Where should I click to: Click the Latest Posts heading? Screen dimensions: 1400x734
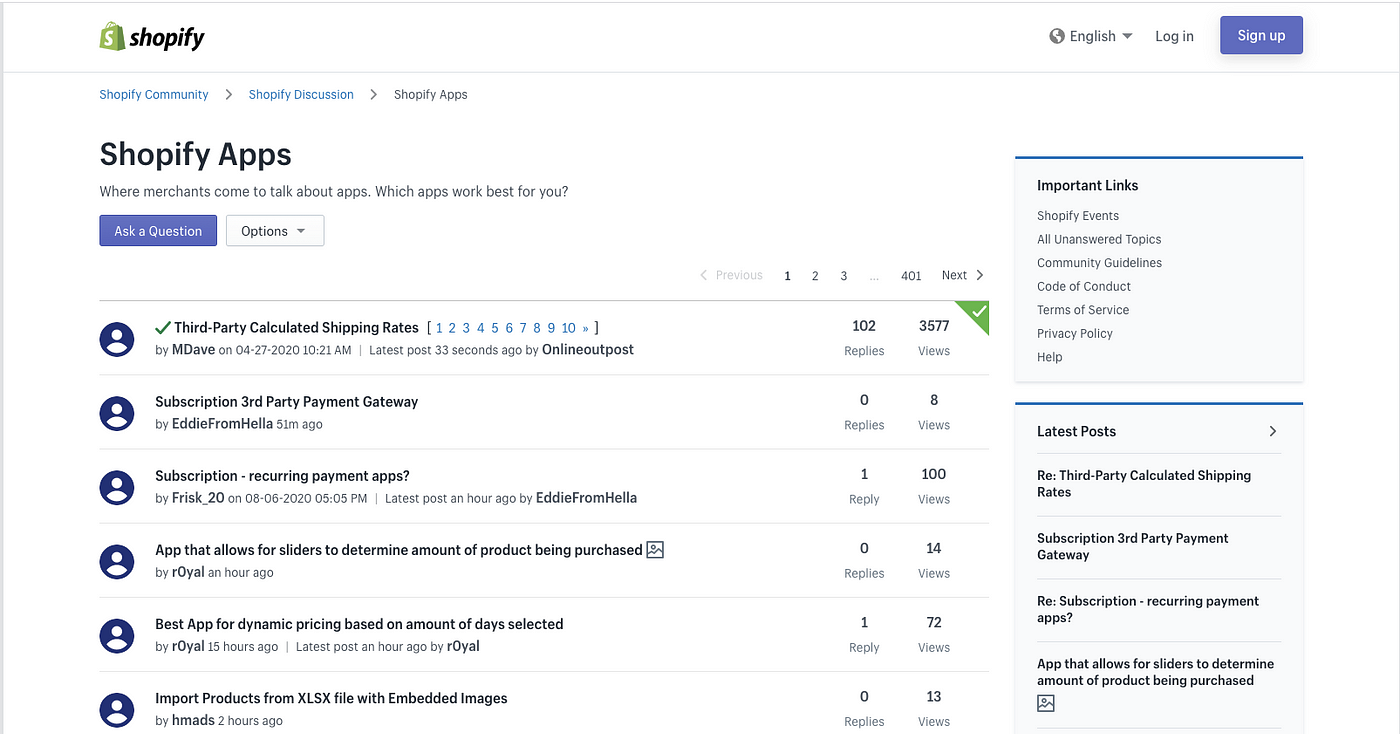1076,431
